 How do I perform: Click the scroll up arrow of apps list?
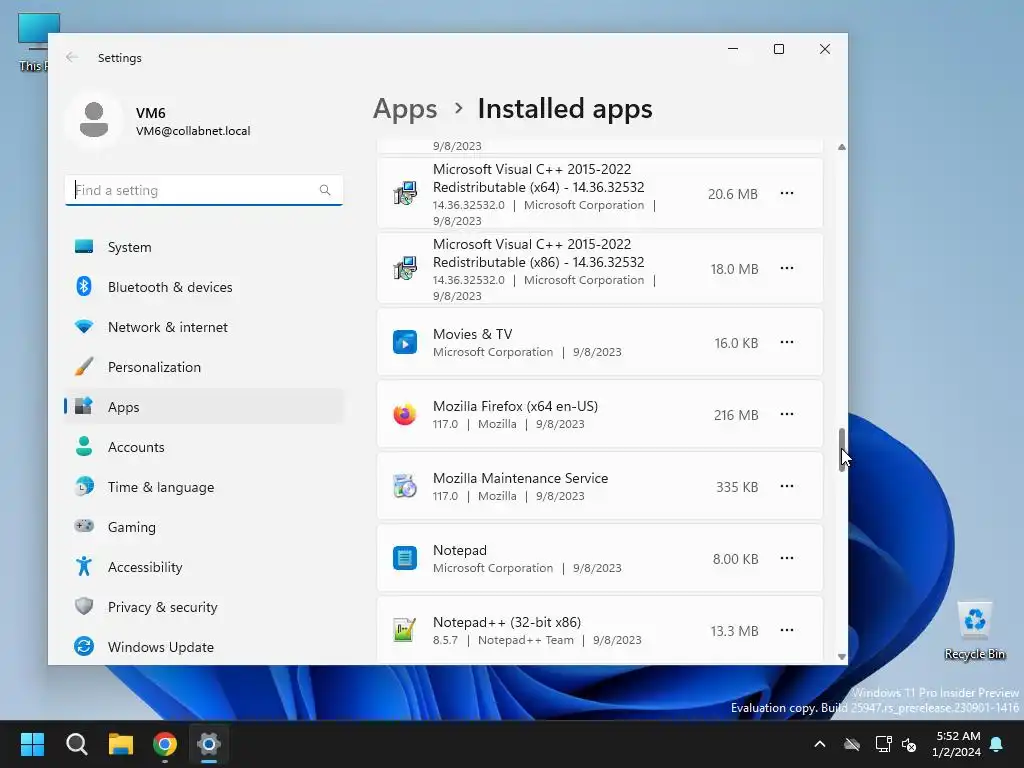coord(842,147)
